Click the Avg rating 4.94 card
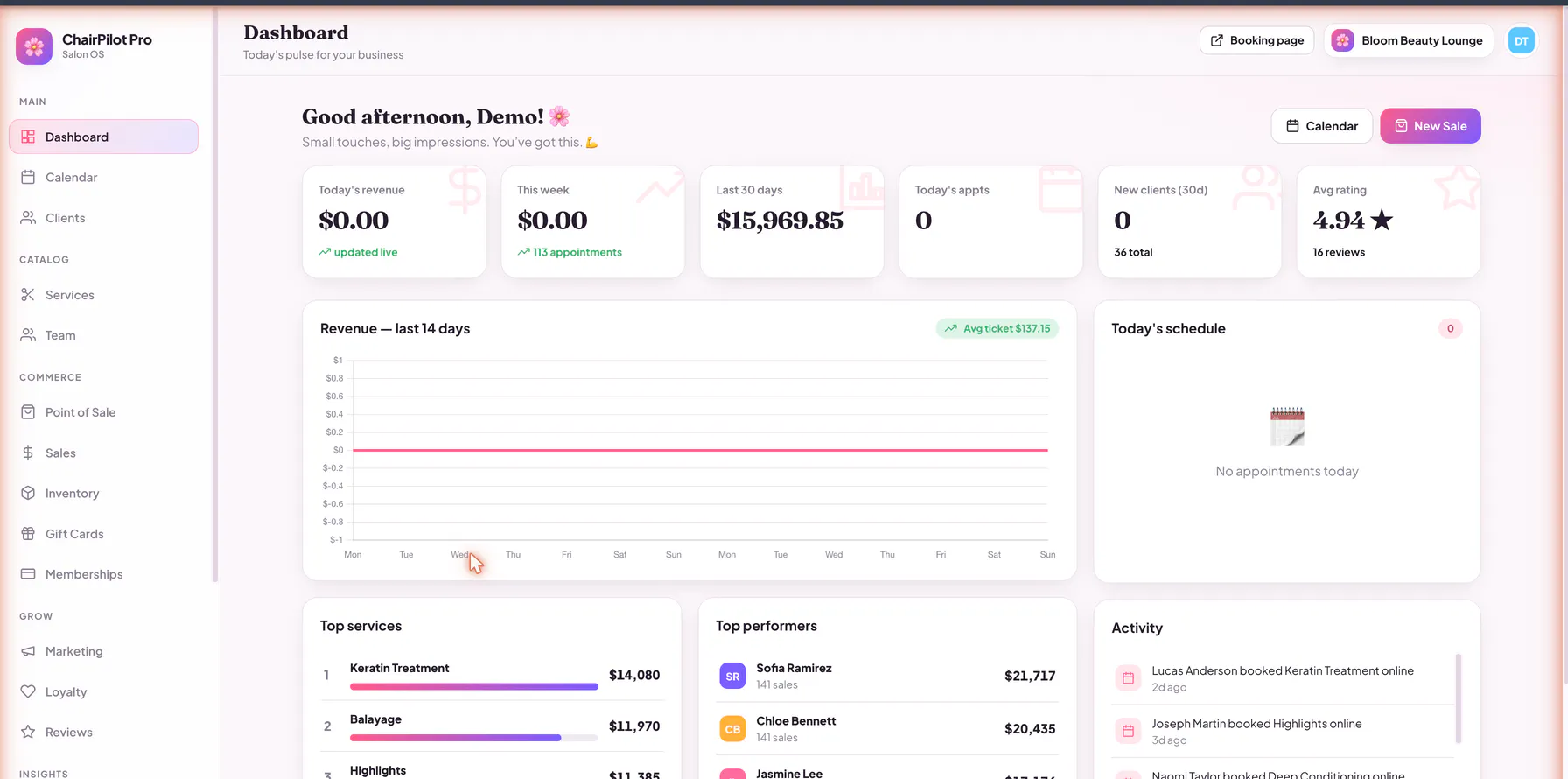The image size is (1568, 779). coord(1389,221)
